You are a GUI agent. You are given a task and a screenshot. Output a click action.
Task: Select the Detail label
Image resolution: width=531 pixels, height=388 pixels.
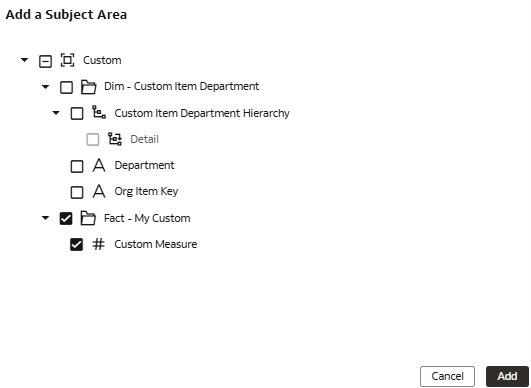coord(145,139)
